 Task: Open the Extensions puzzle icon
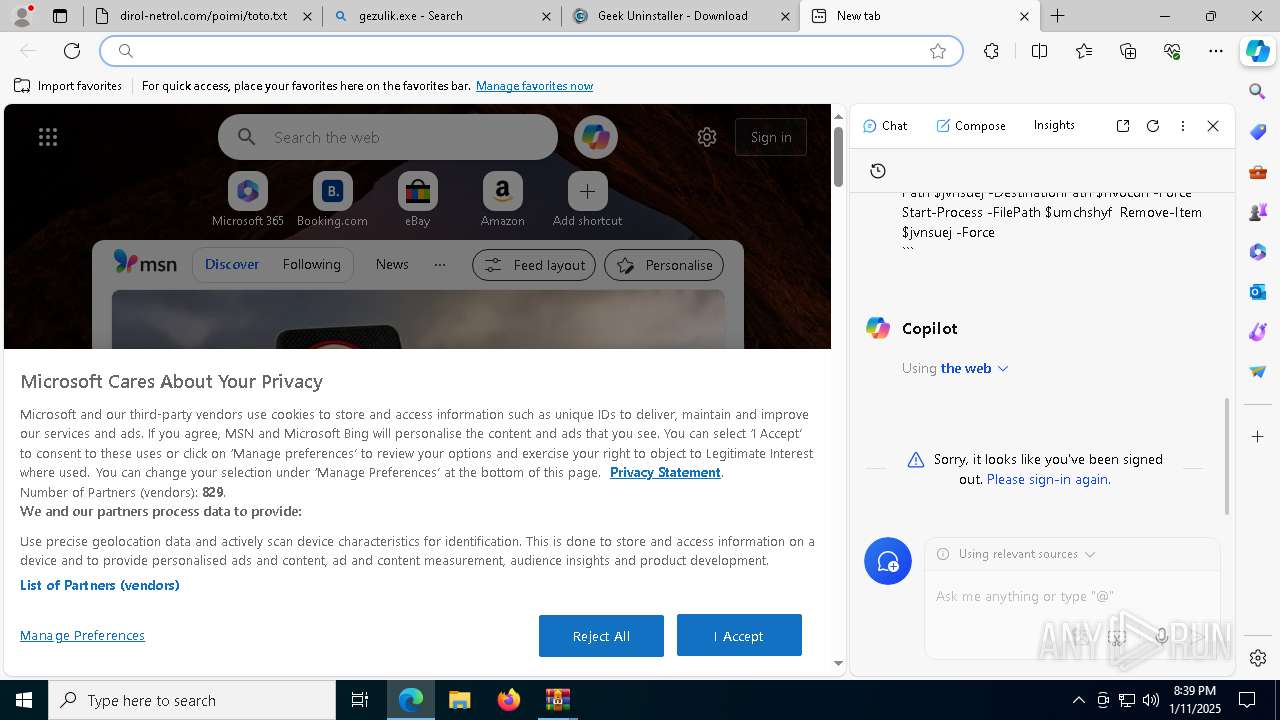coord(991,51)
